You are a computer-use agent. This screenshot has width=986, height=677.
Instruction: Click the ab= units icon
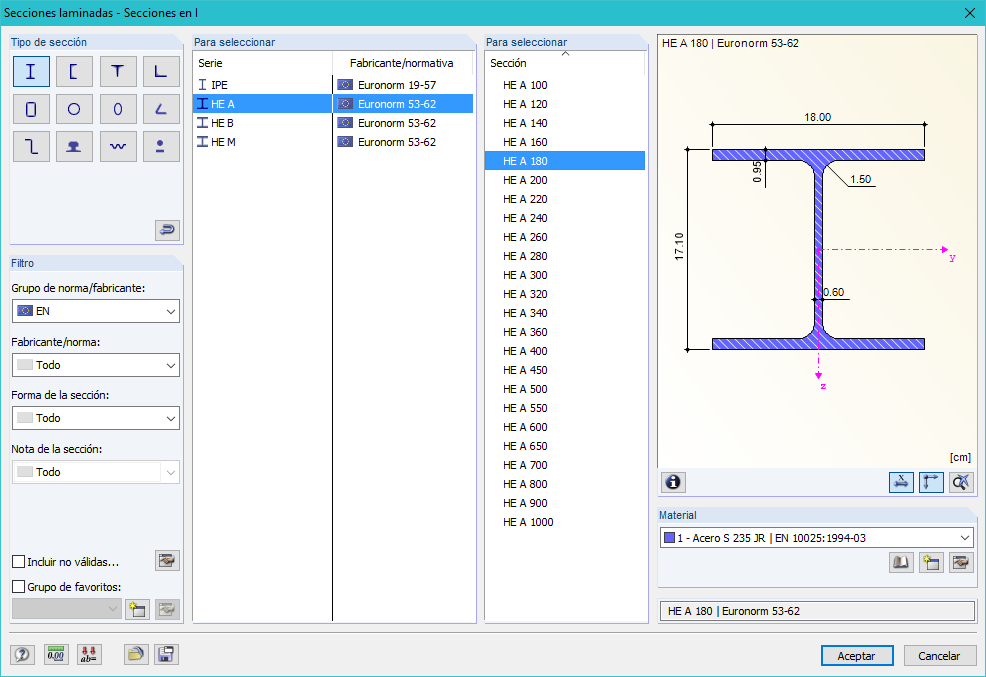(x=89, y=654)
